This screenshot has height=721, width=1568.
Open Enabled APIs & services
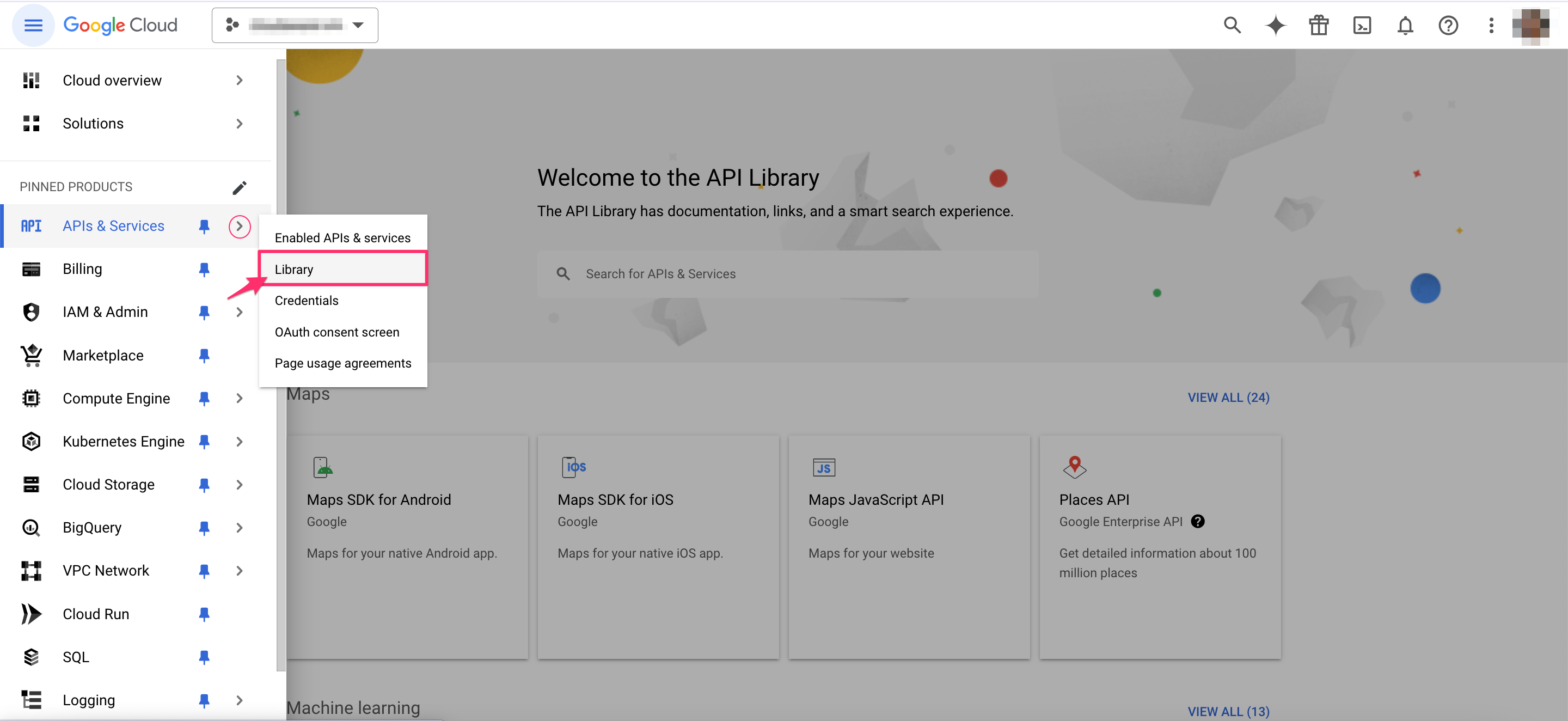coord(342,237)
